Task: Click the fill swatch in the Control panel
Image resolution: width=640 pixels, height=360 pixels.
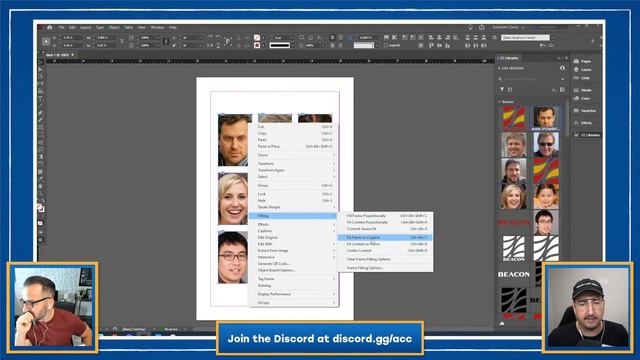Action: point(257,38)
